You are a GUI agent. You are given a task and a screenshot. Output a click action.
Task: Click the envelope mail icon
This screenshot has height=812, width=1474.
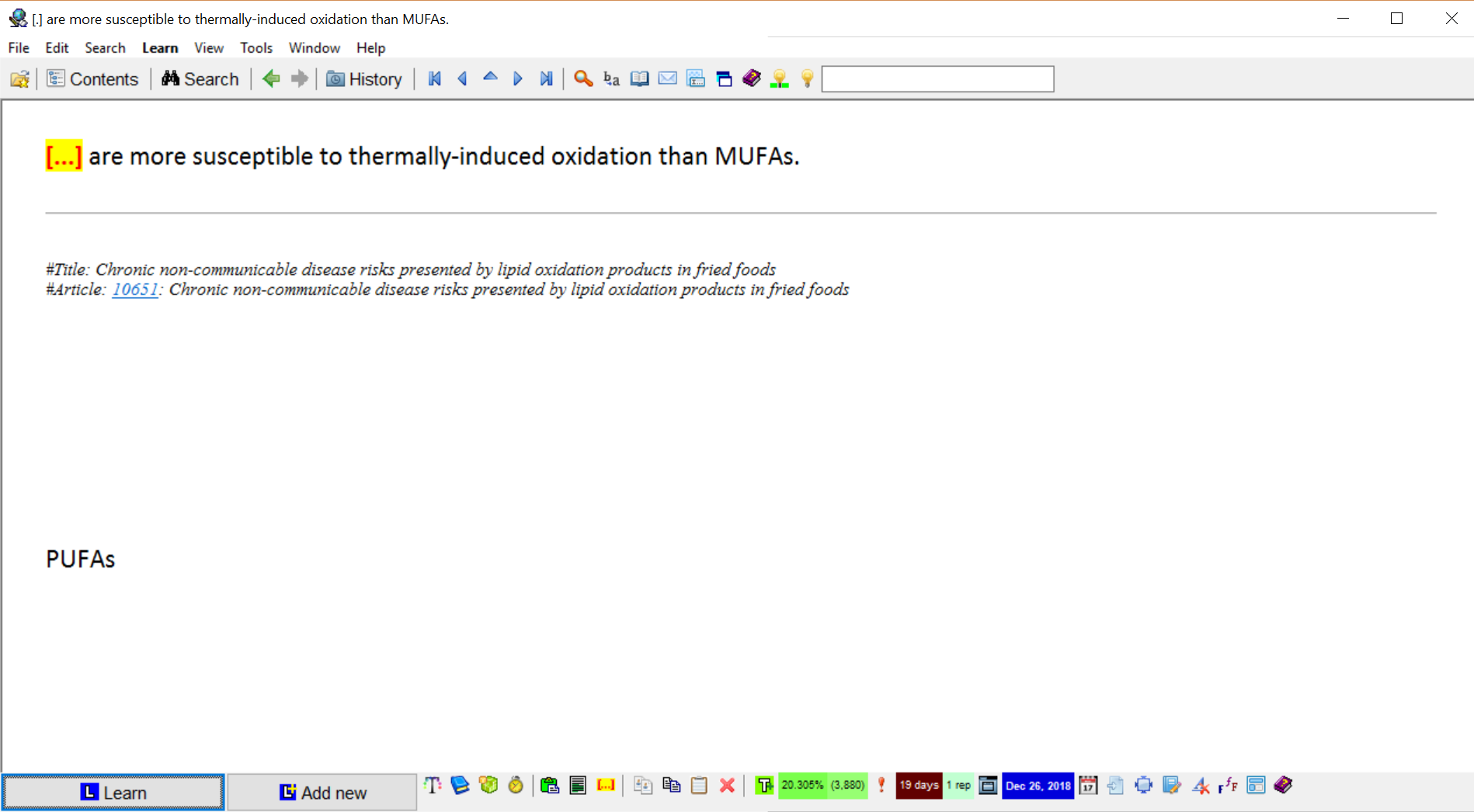coord(667,78)
